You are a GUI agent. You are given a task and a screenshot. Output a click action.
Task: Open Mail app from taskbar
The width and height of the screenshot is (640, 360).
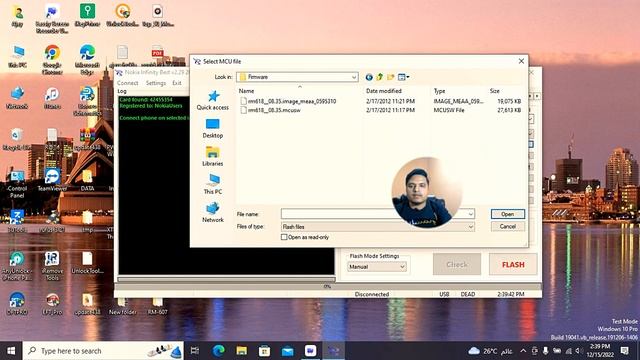(x=287, y=351)
